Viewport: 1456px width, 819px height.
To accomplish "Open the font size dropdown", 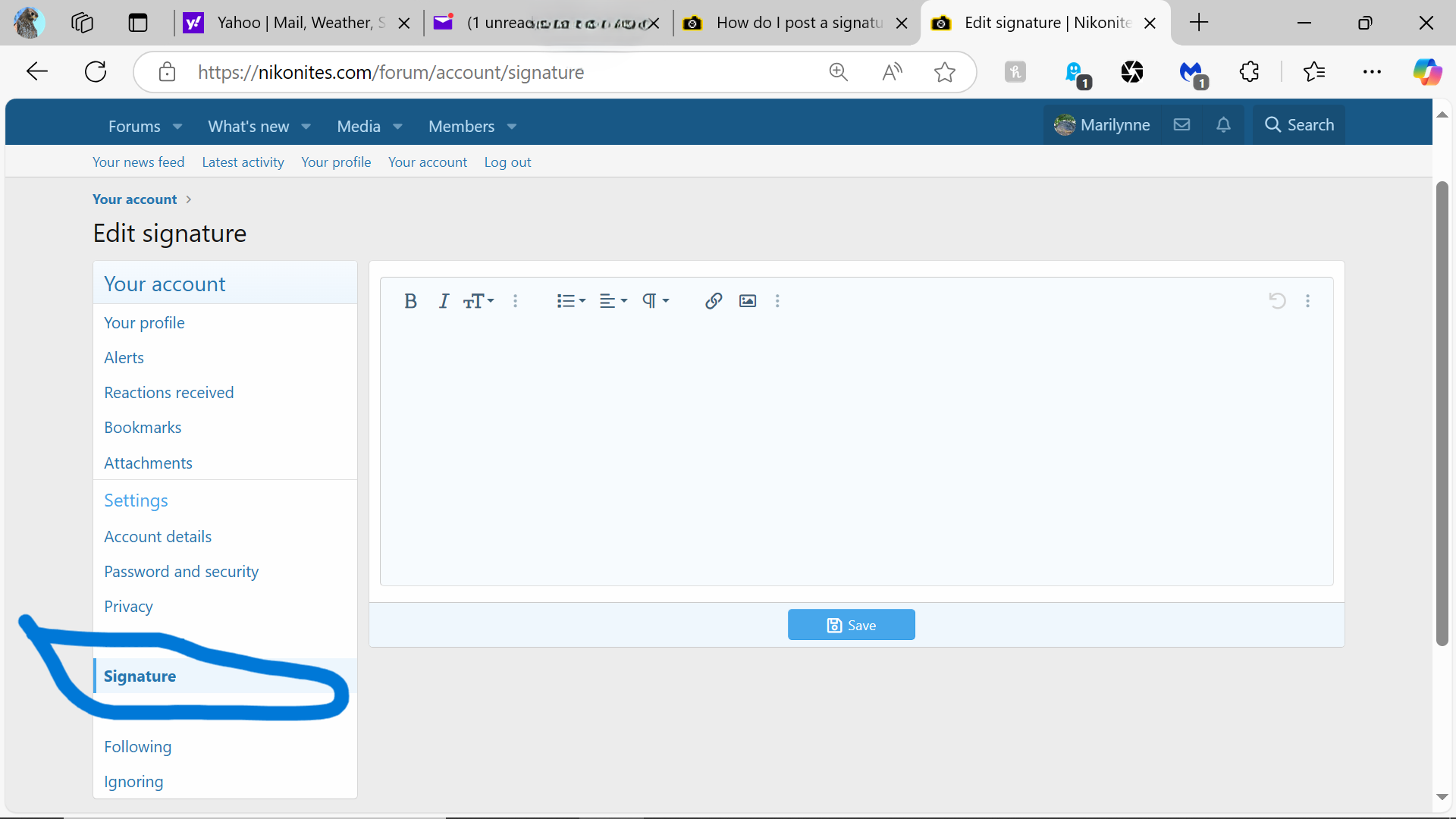I will tap(479, 301).
